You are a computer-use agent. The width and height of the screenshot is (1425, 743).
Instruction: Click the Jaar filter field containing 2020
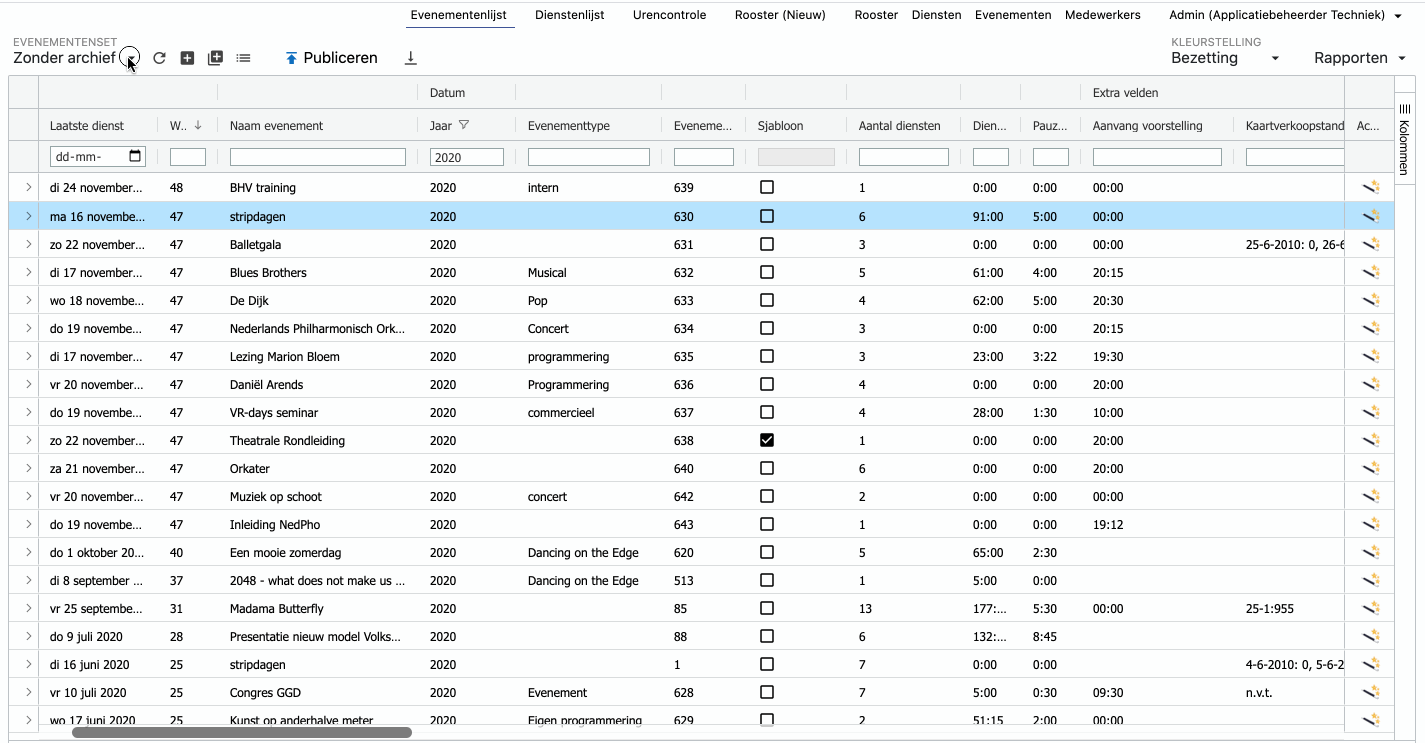tap(467, 157)
